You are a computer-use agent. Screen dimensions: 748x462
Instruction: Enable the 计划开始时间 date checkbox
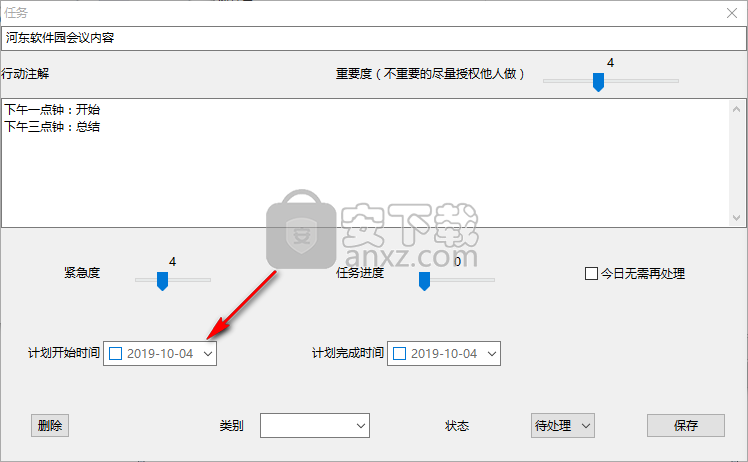pos(115,354)
